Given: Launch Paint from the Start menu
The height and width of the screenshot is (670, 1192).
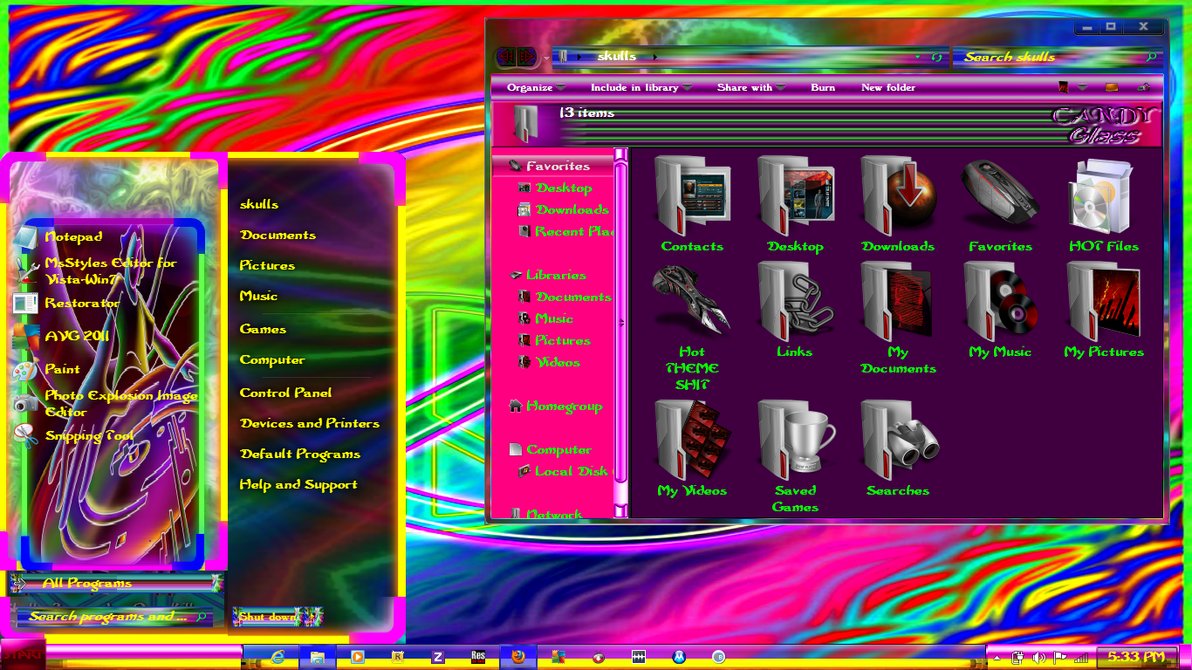Looking at the screenshot, I should (62, 369).
